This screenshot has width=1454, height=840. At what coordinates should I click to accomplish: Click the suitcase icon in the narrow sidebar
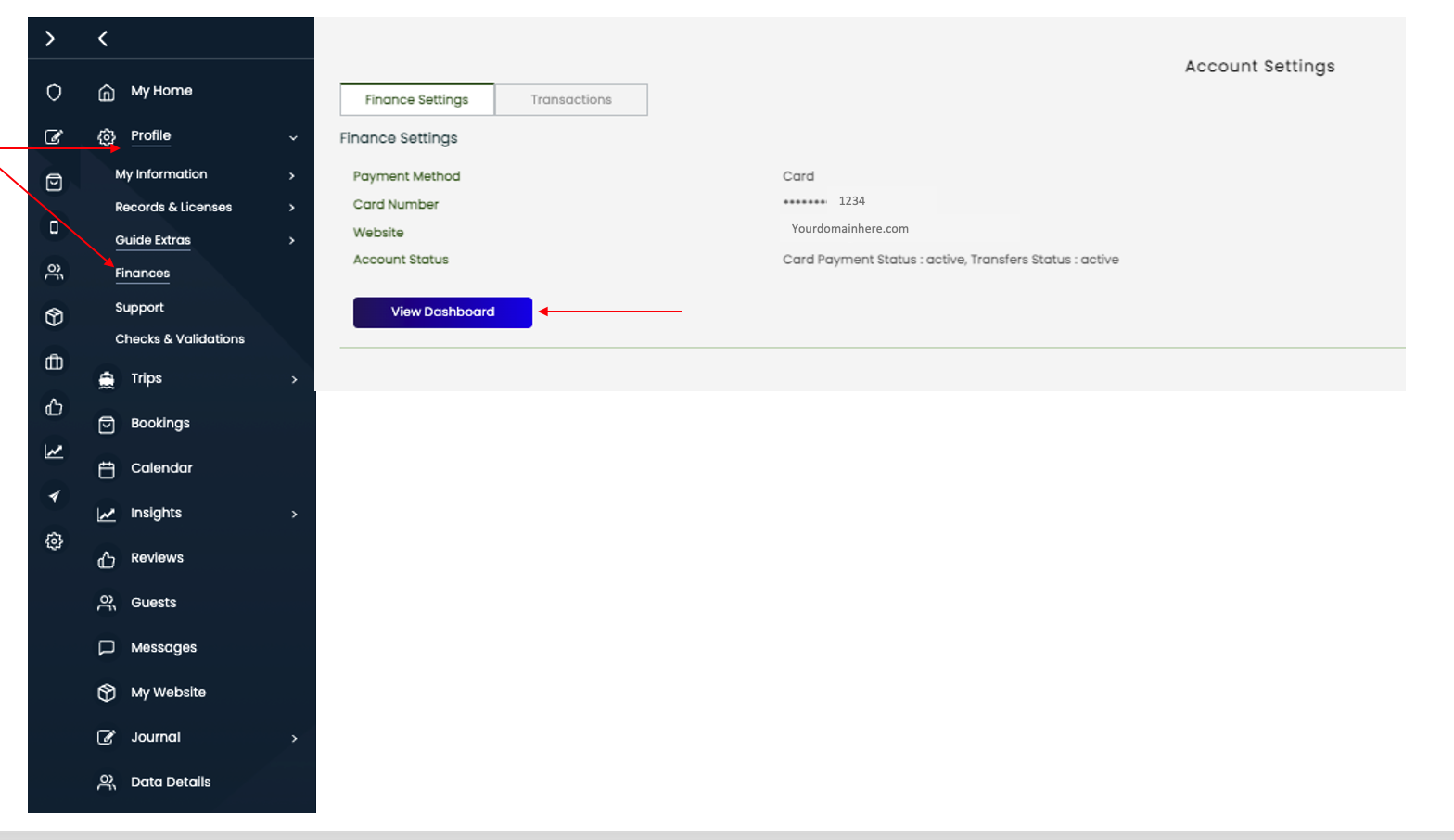pyautogui.click(x=54, y=362)
